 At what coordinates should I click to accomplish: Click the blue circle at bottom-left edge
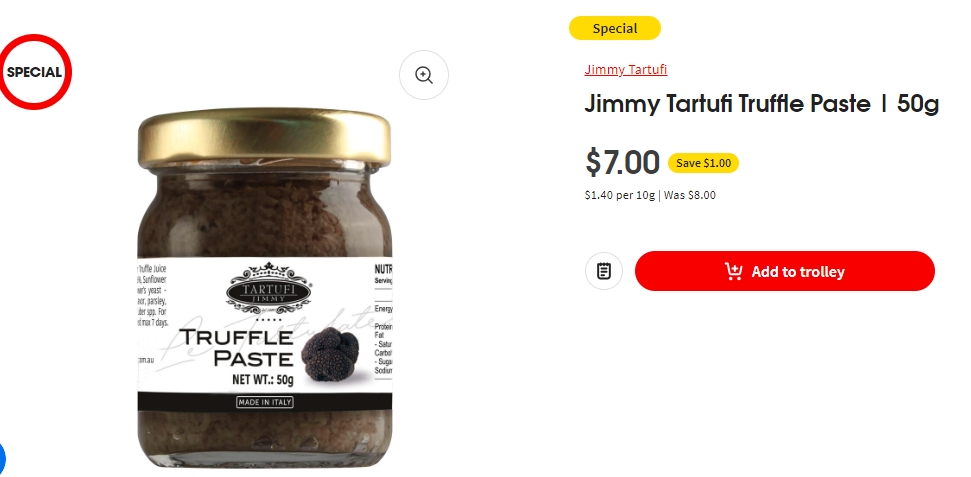click(2, 460)
